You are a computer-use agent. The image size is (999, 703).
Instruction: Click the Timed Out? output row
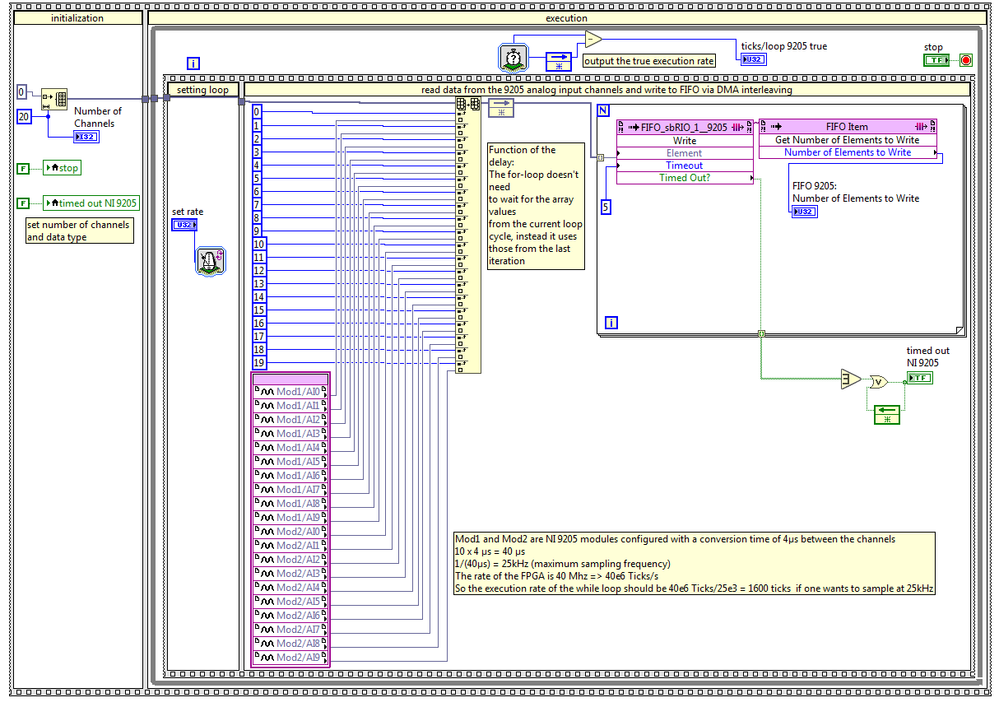[x=684, y=178]
